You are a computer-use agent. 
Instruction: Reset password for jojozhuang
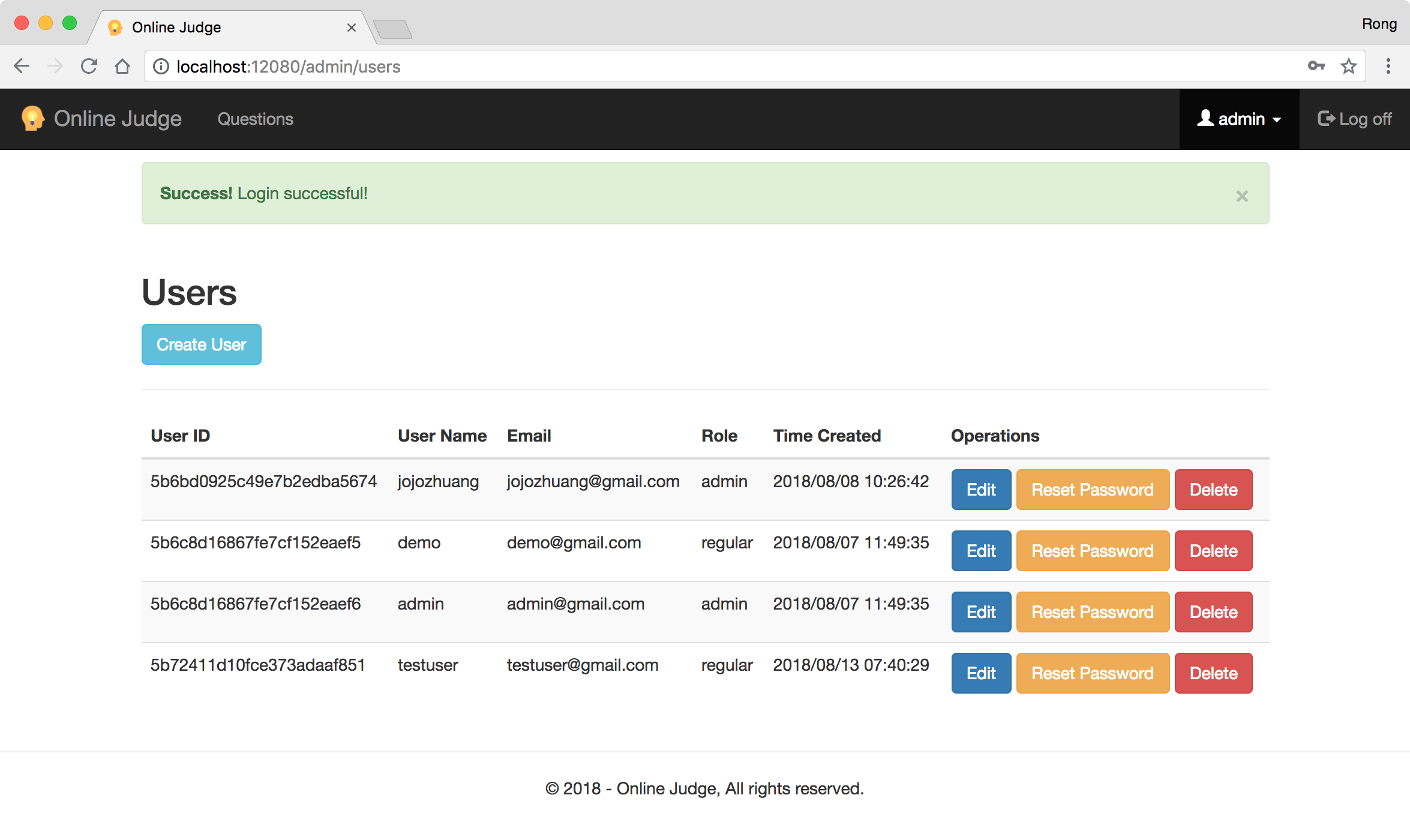(x=1093, y=490)
